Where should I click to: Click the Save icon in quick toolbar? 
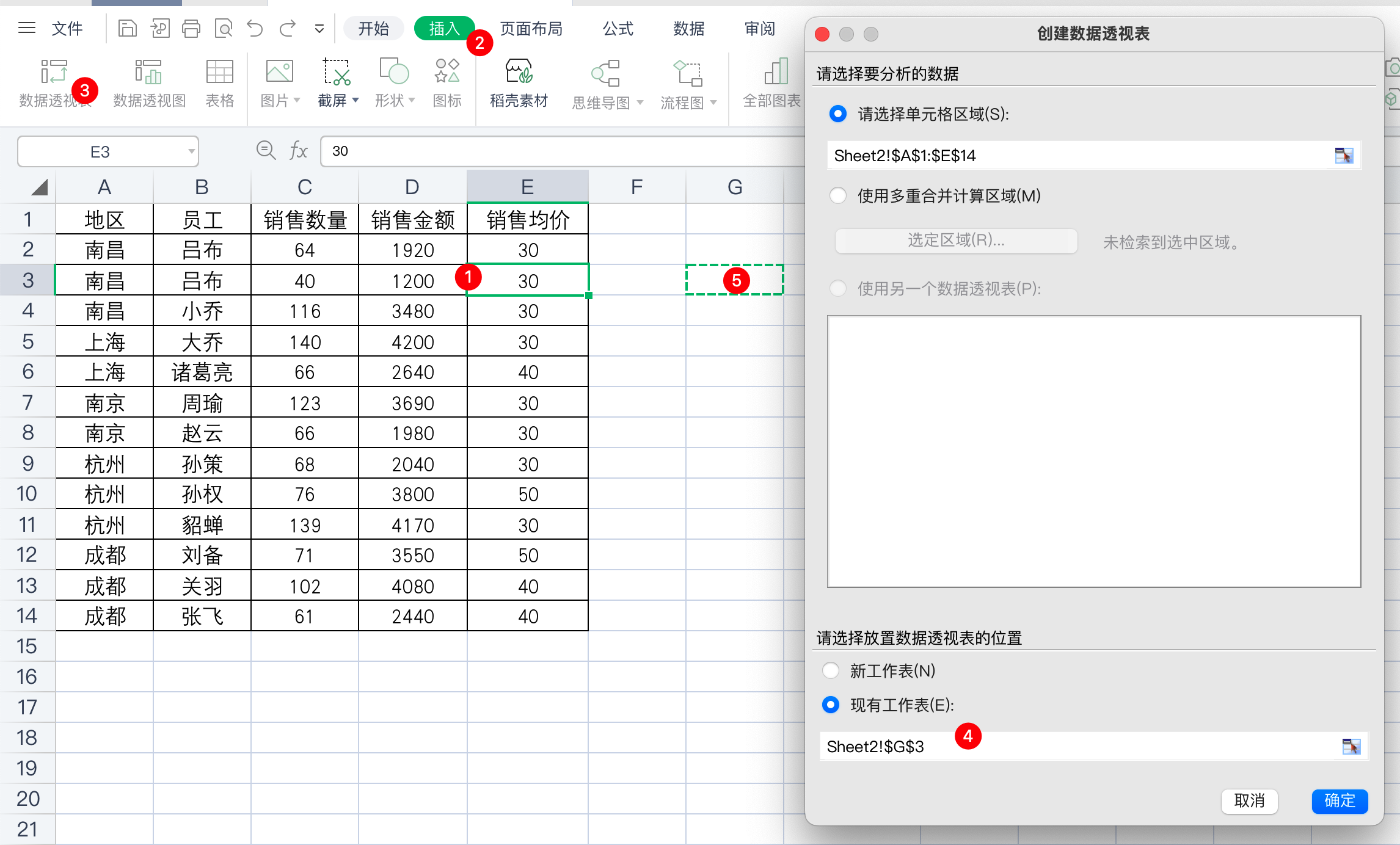tap(127, 28)
